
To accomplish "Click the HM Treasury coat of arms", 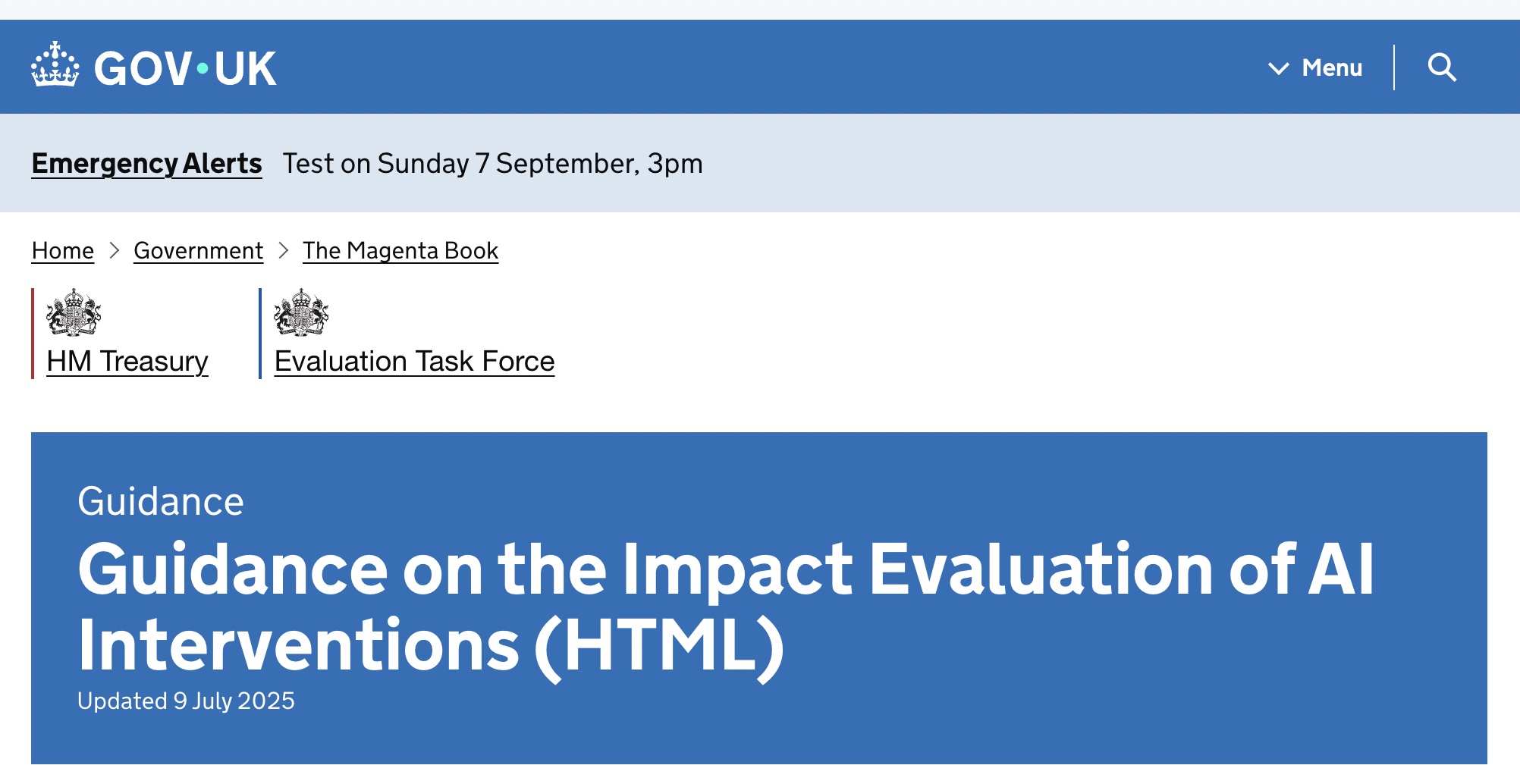I will [x=74, y=312].
